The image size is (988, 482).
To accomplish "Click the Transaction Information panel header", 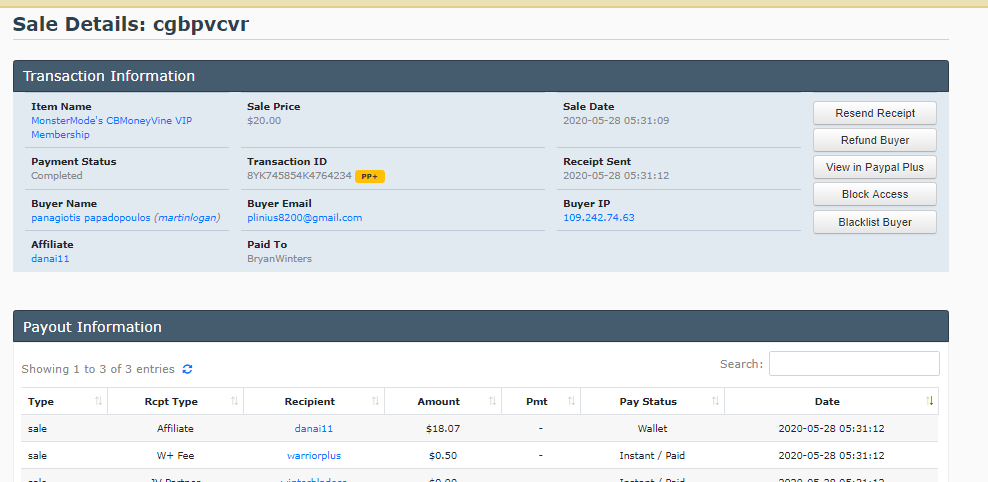I will pos(481,76).
